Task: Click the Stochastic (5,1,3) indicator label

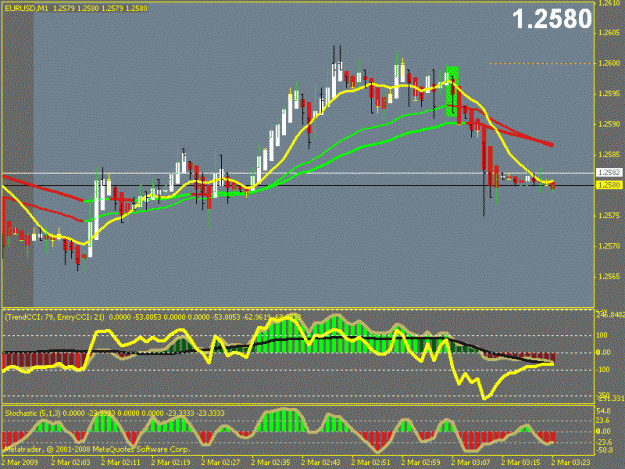Action: 33,413
